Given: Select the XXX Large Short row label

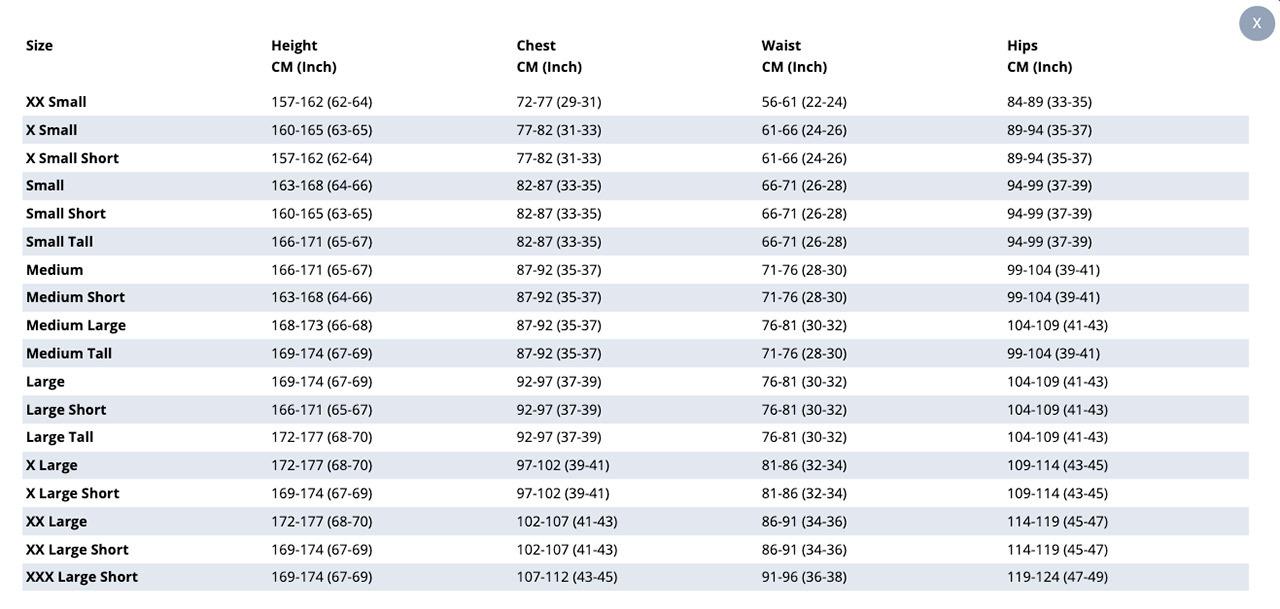Looking at the screenshot, I should (82, 577).
